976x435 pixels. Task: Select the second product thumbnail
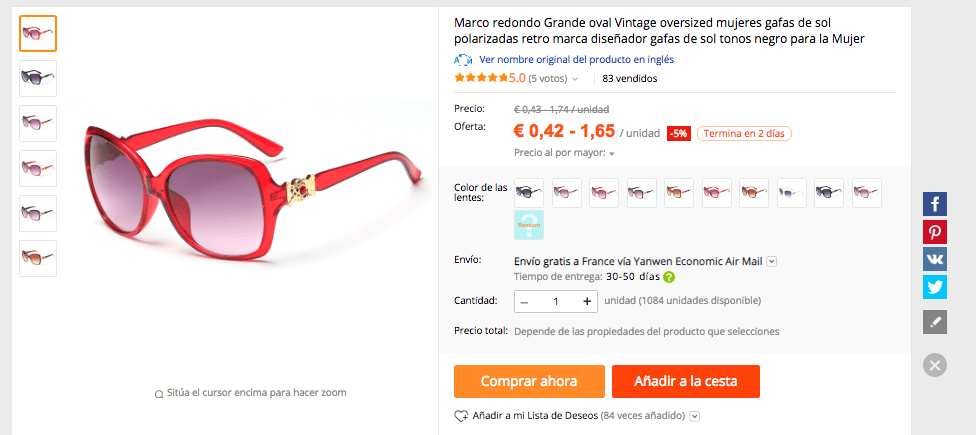point(38,78)
